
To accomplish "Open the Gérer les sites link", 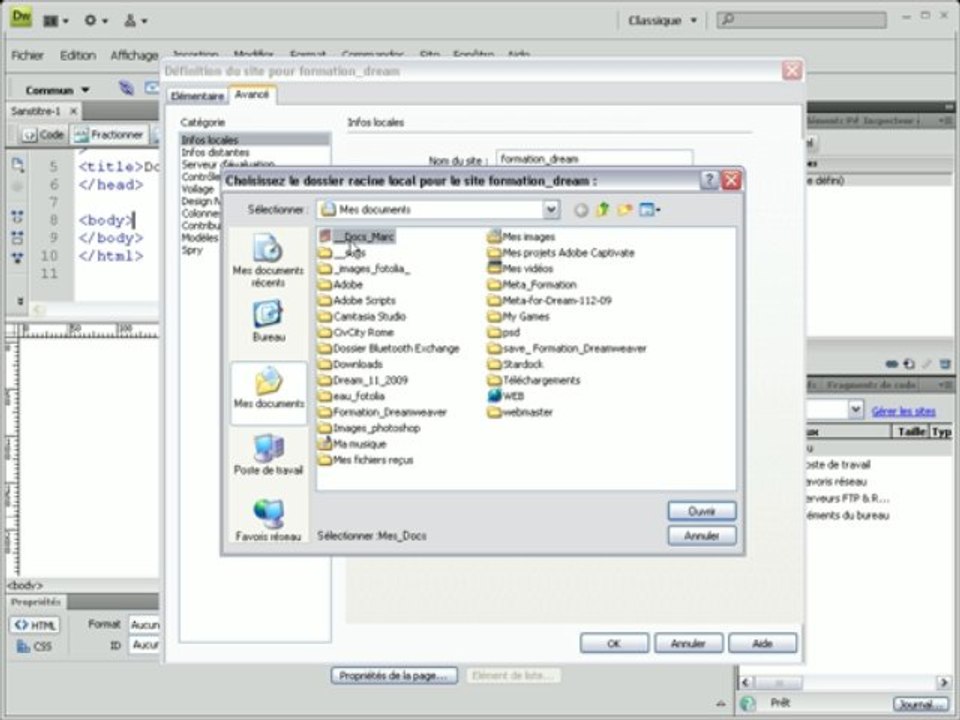I will pos(904,411).
